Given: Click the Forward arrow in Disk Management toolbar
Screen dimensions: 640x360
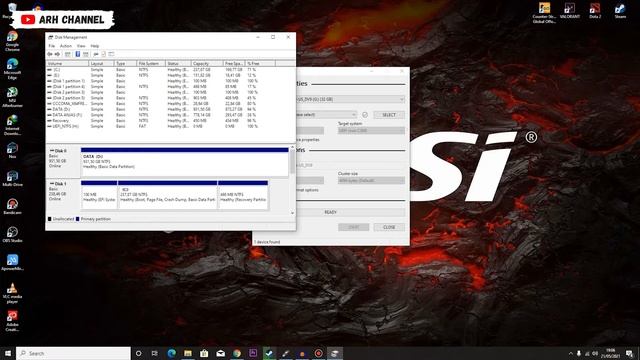Looking at the screenshot, I should point(58,54).
